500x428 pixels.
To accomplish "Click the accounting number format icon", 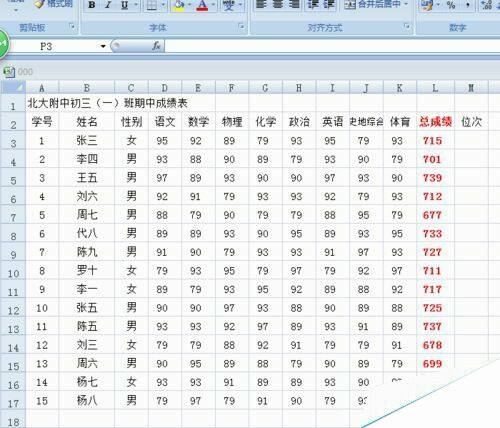I will click(427, 5).
